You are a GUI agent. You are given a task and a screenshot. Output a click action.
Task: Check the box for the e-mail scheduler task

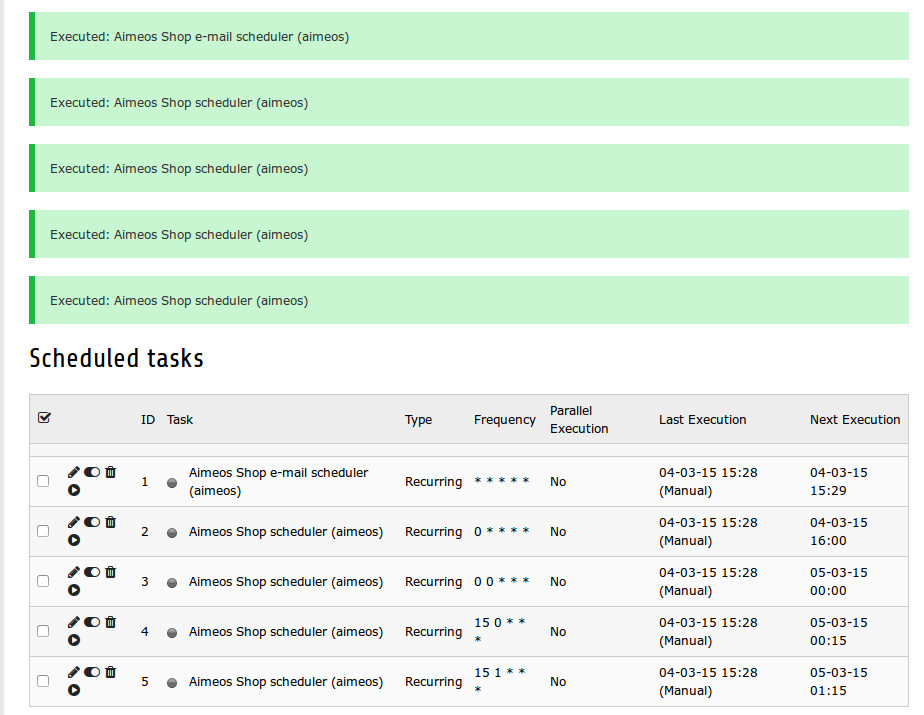coord(43,481)
